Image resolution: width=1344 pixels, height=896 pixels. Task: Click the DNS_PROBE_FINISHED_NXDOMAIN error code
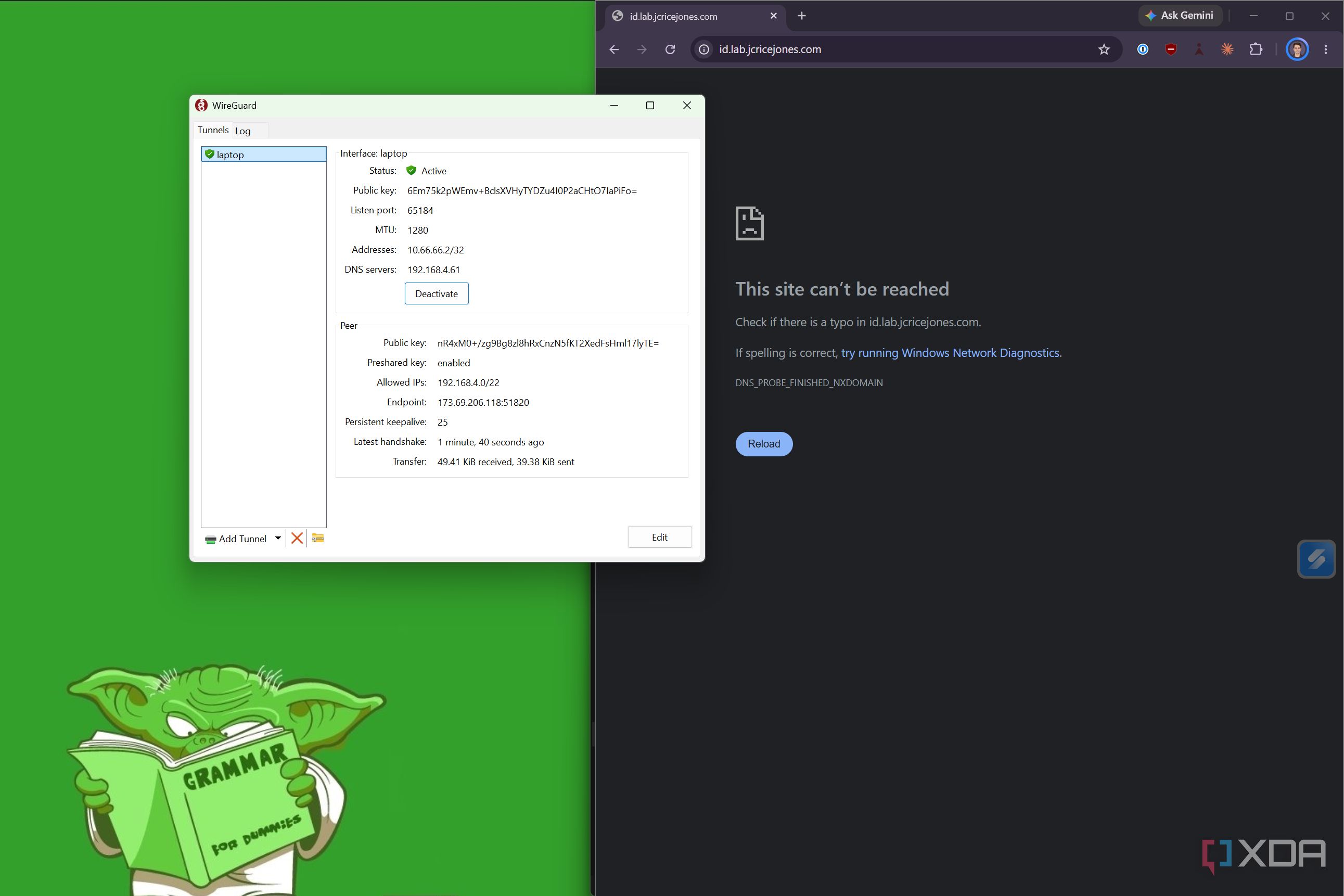click(809, 383)
